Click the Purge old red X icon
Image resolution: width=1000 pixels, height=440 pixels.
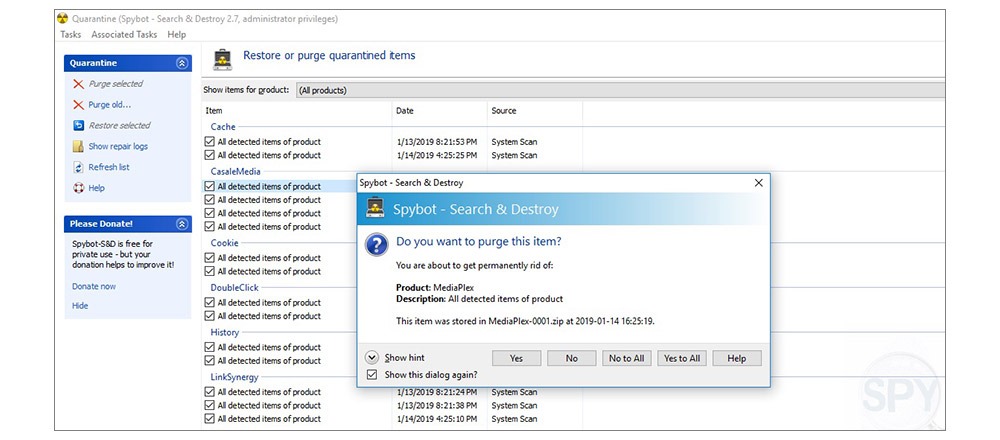point(78,105)
